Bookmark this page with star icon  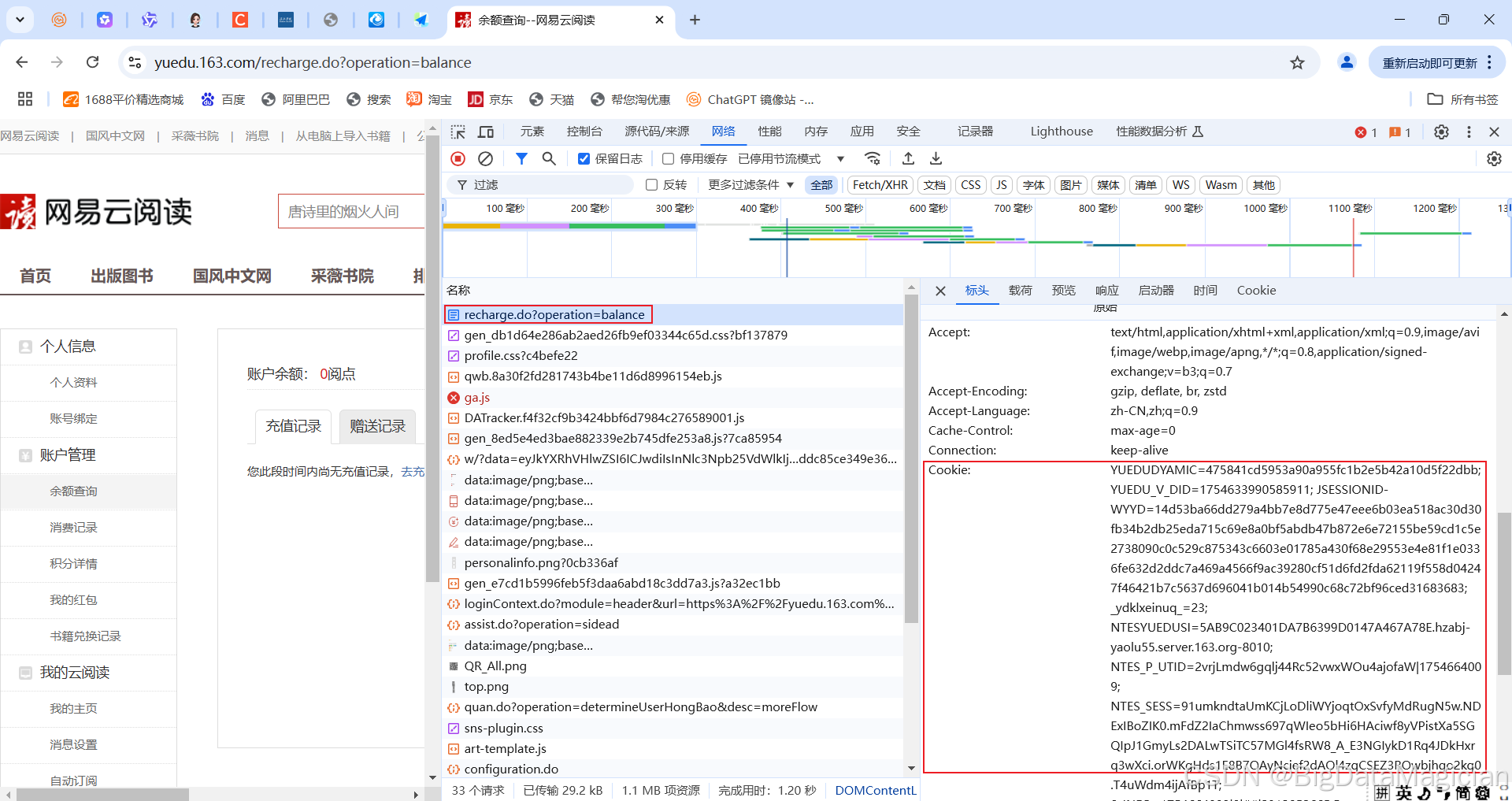tap(1297, 62)
